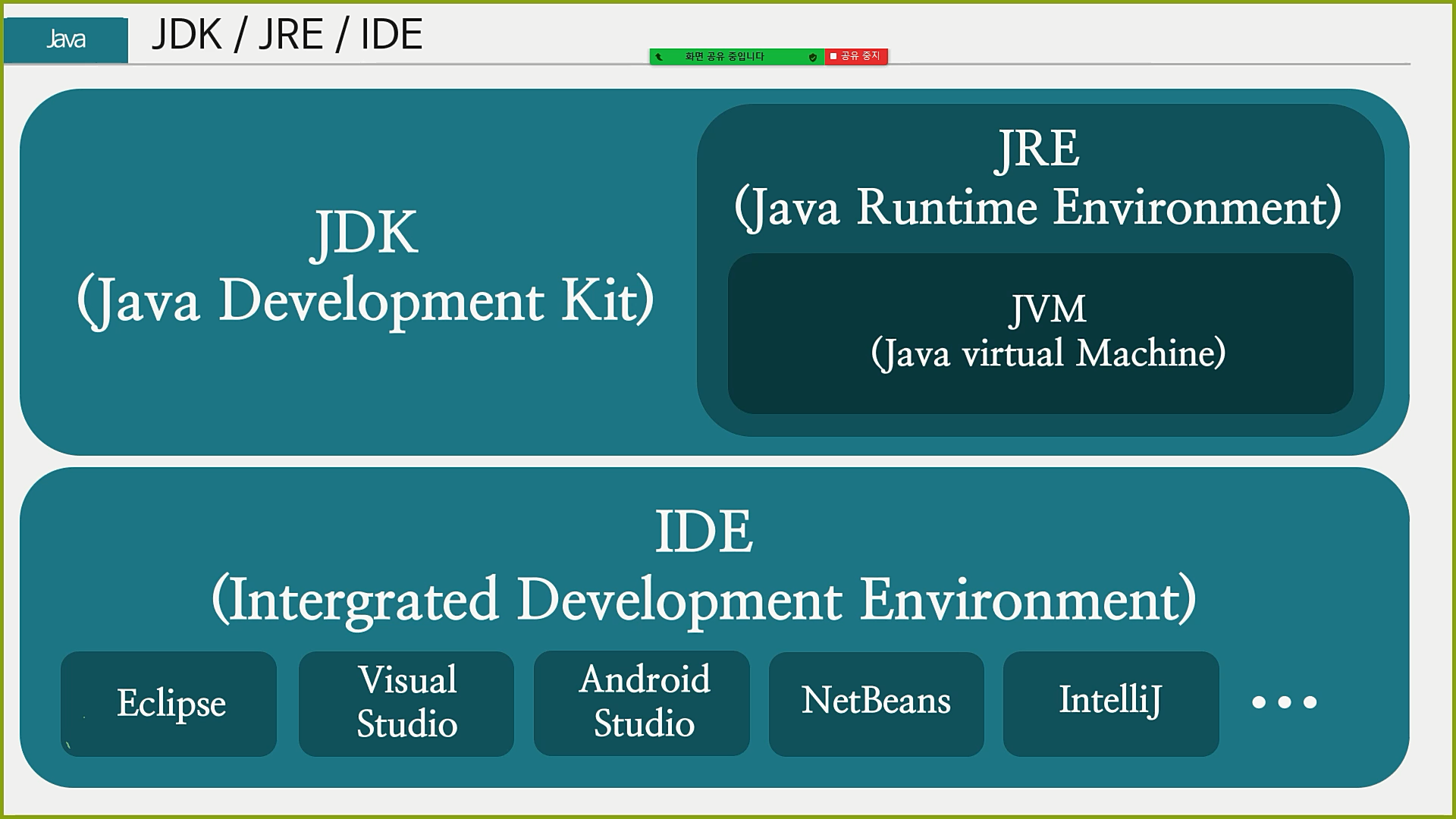Click the (Java Runtime Environment) subtitle
This screenshot has width=1456, height=819.
(x=1037, y=207)
